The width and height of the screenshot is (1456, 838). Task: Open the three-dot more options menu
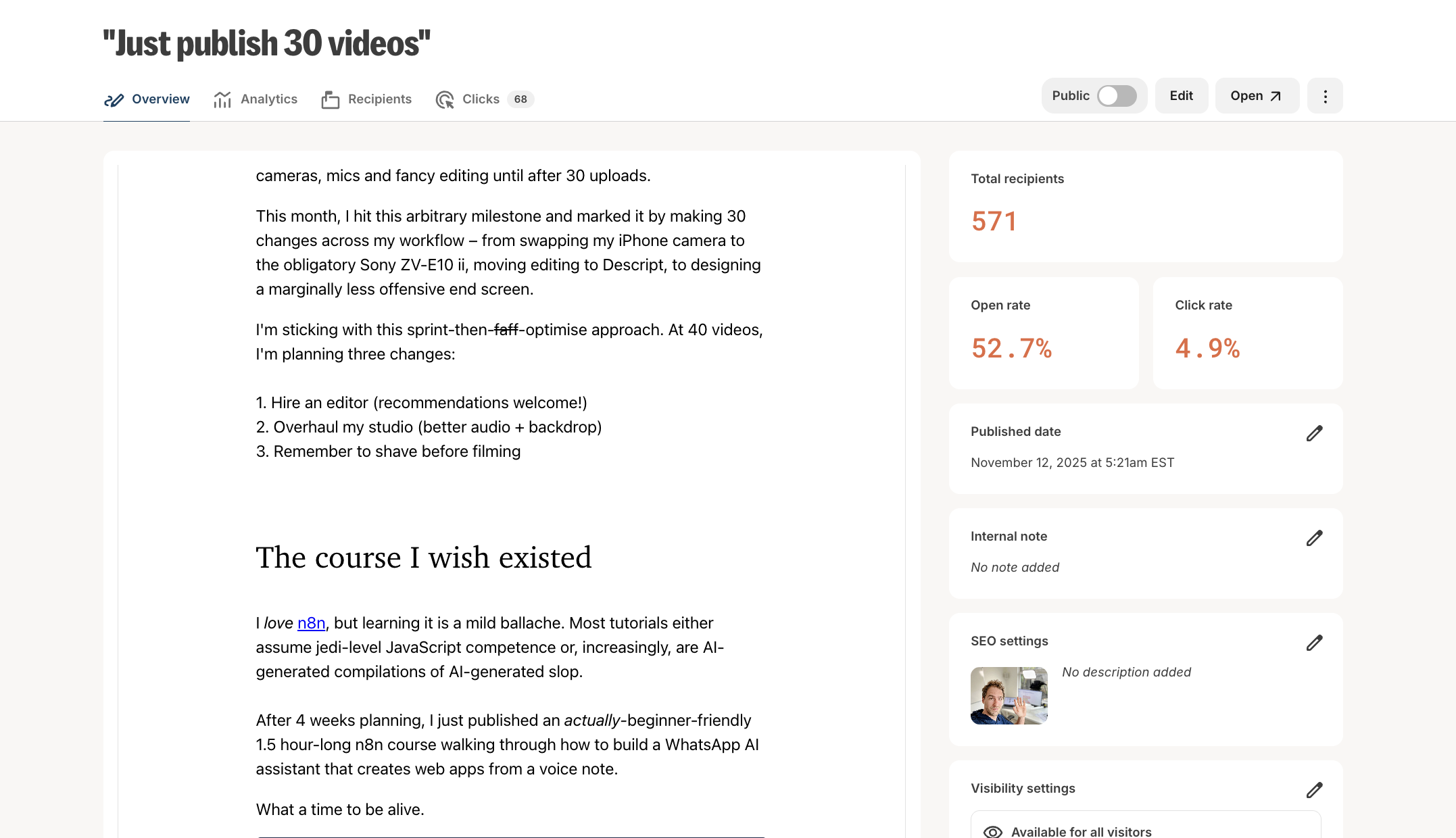point(1325,95)
